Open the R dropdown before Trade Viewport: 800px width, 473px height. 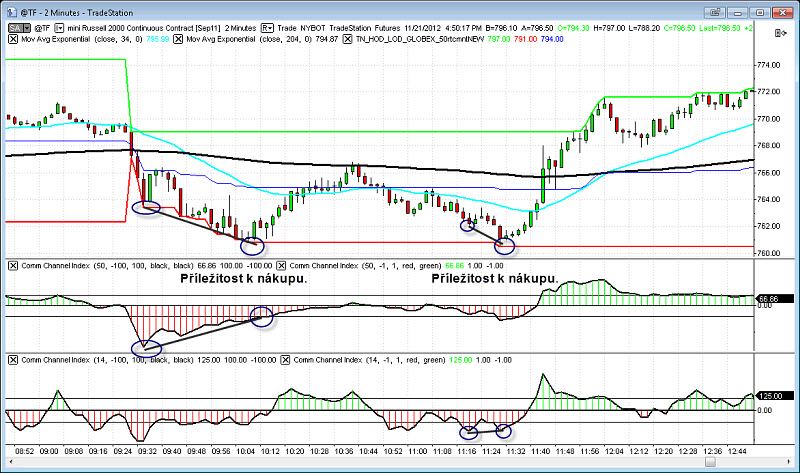click(267, 28)
